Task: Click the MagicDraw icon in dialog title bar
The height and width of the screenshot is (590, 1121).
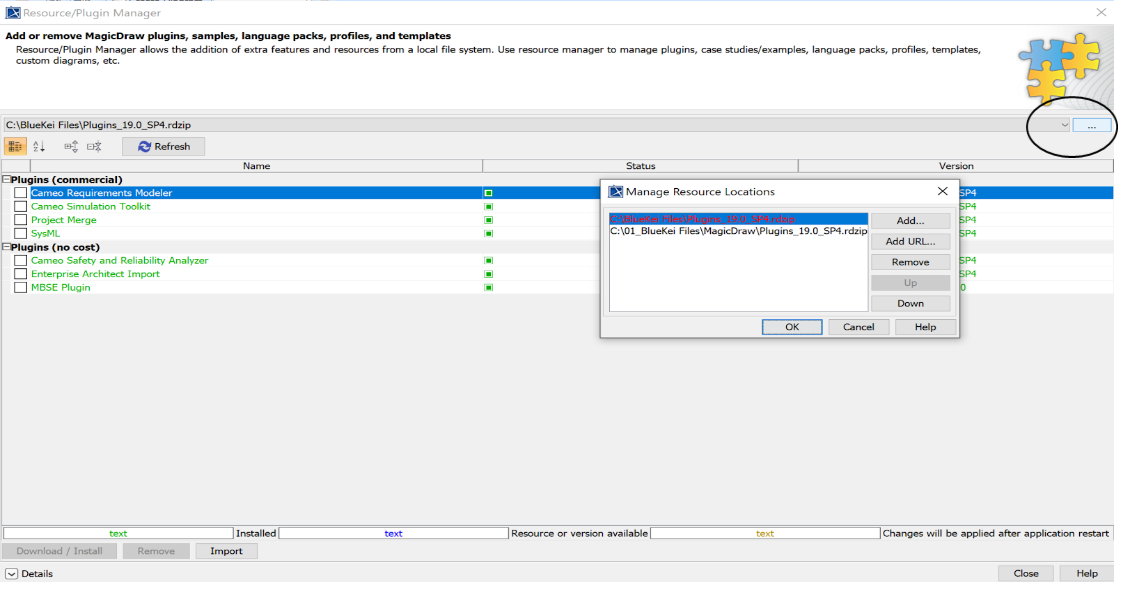Action: click(x=613, y=191)
